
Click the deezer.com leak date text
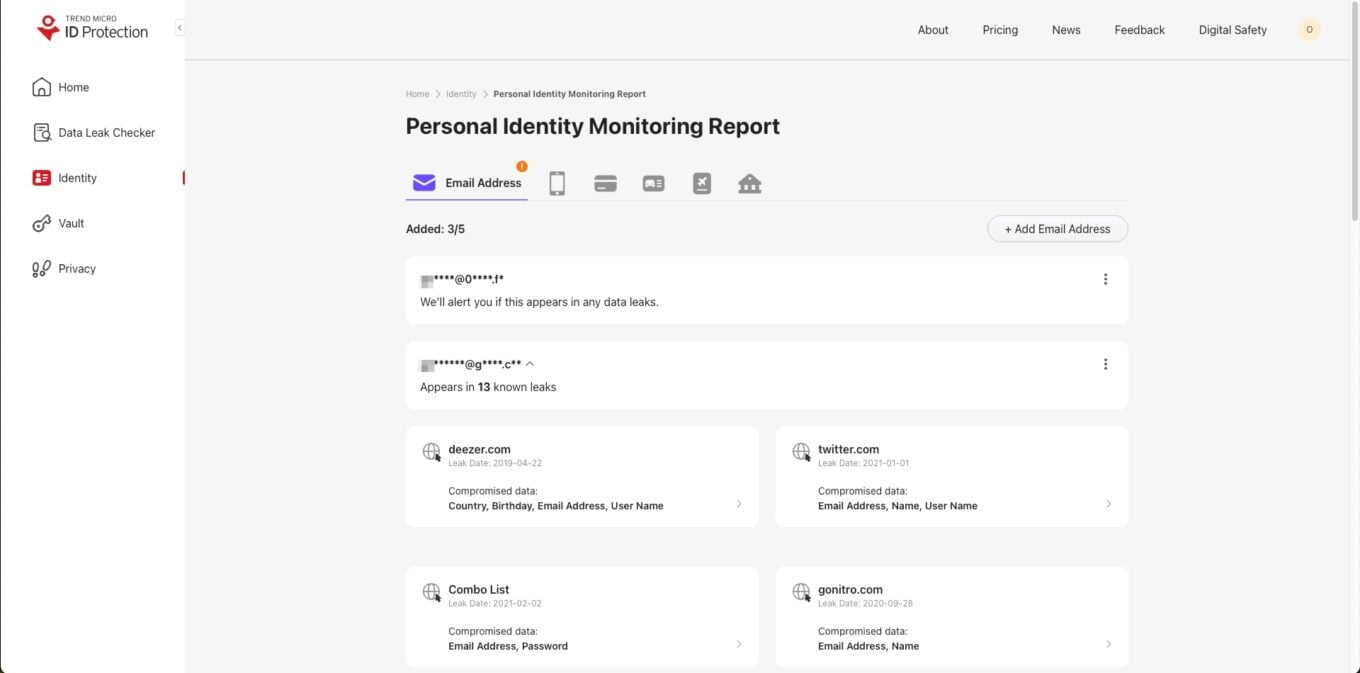[x=495, y=464]
